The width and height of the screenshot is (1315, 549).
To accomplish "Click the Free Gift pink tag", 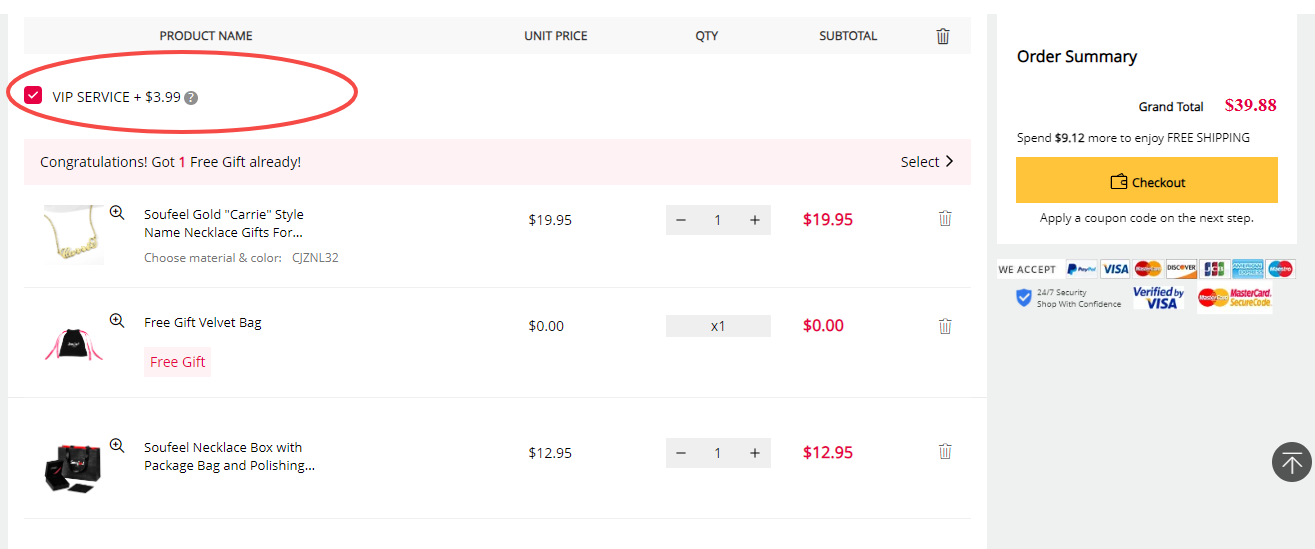I will click(x=178, y=362).
